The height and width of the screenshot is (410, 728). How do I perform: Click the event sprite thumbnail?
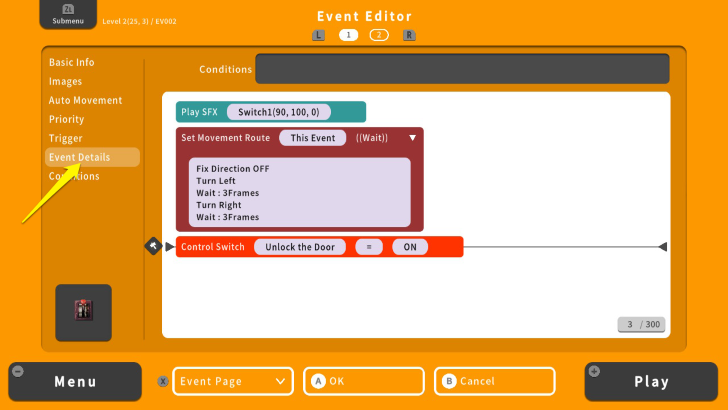point(84,312)
